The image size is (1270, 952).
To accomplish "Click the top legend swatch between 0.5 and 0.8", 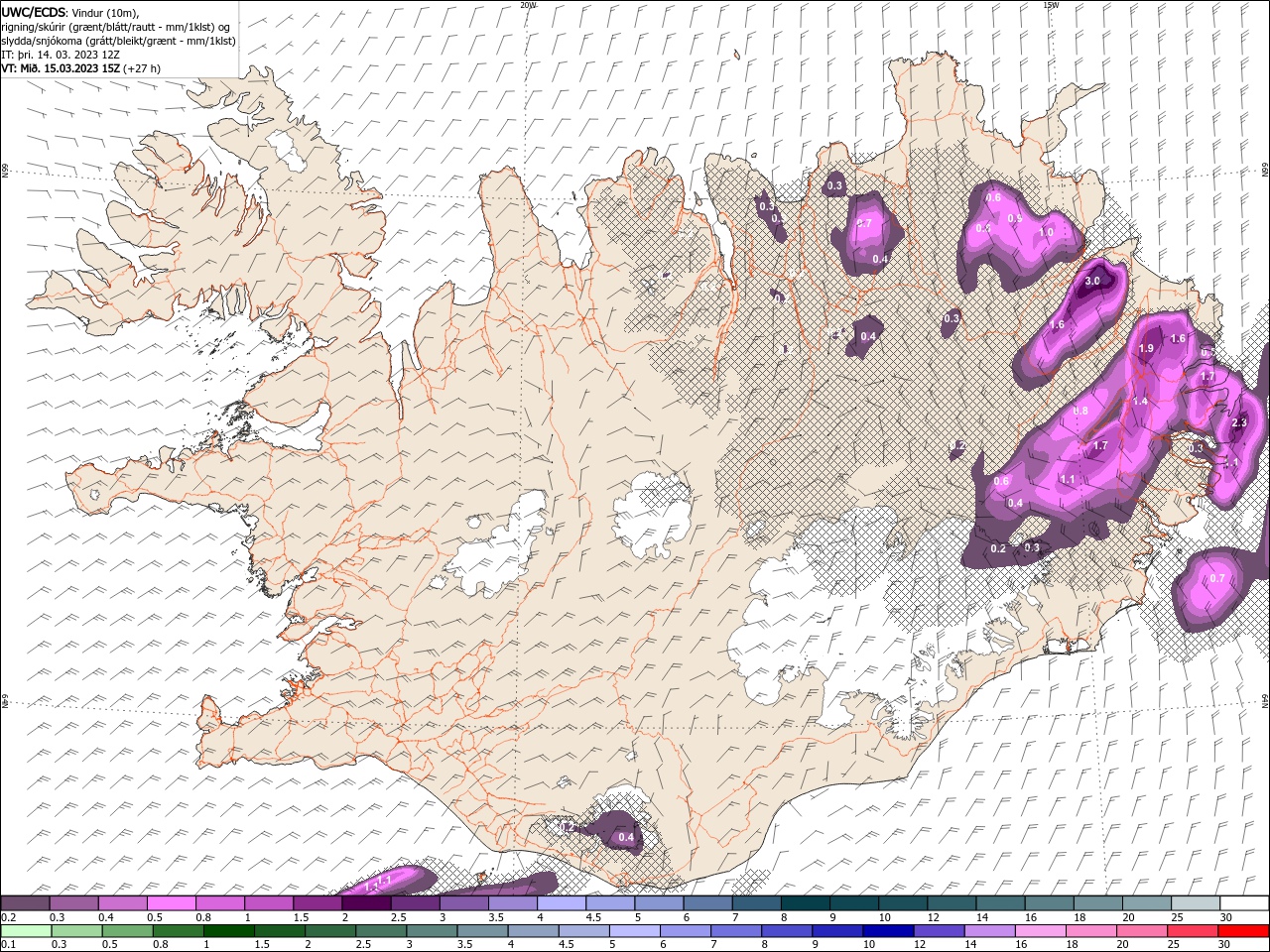I will [x=171, y=903].
